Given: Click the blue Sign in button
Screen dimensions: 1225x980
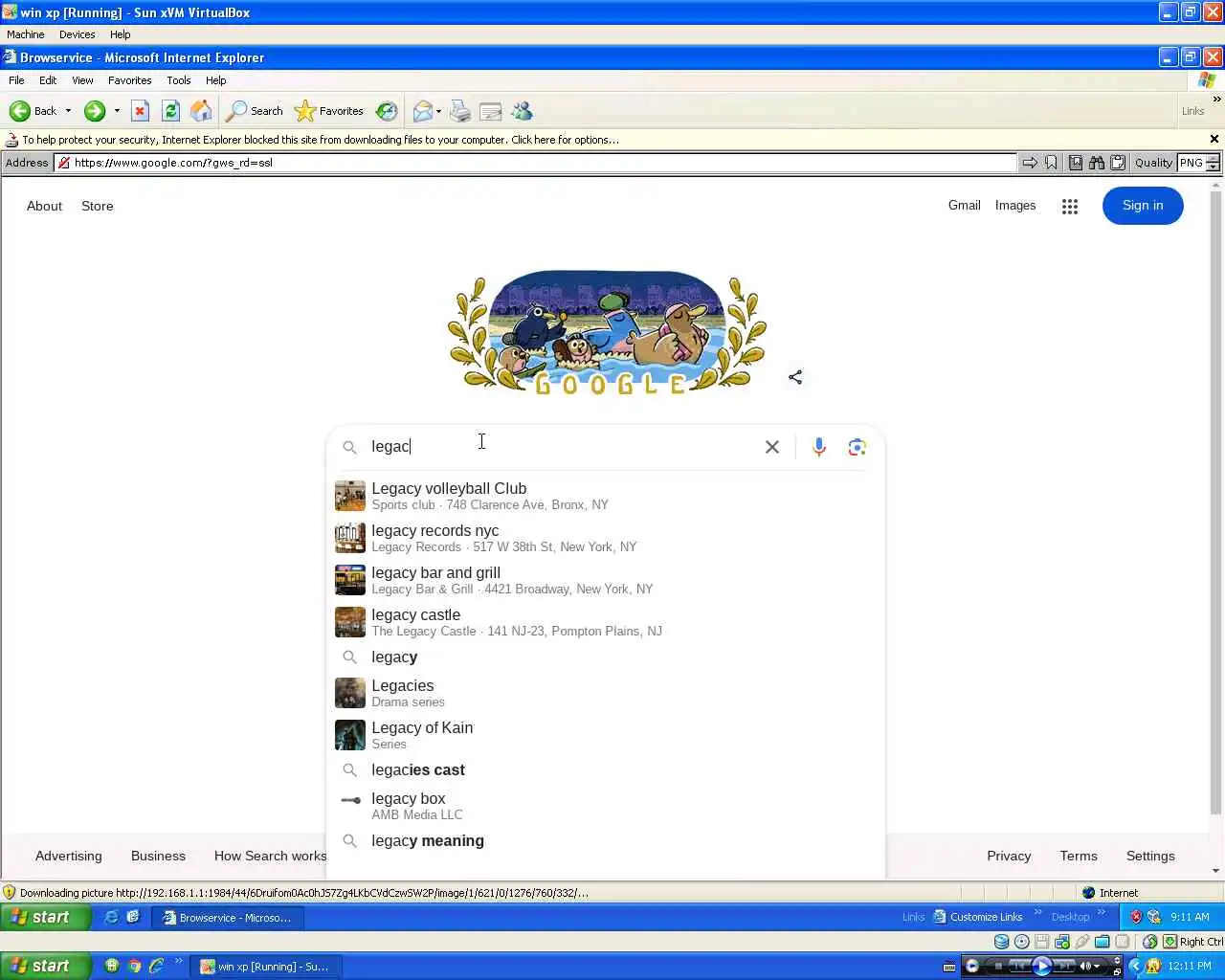Looking at the screenshot, I should click(x=1143, y=206).
